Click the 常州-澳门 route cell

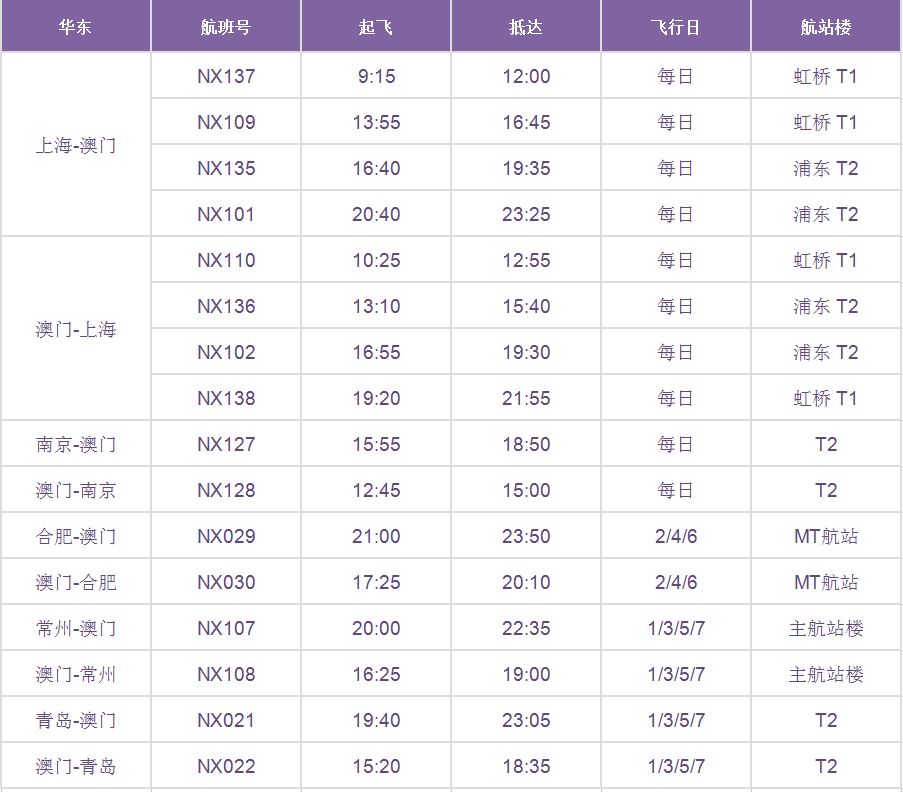pyautogui.click(x=76, y=629)
